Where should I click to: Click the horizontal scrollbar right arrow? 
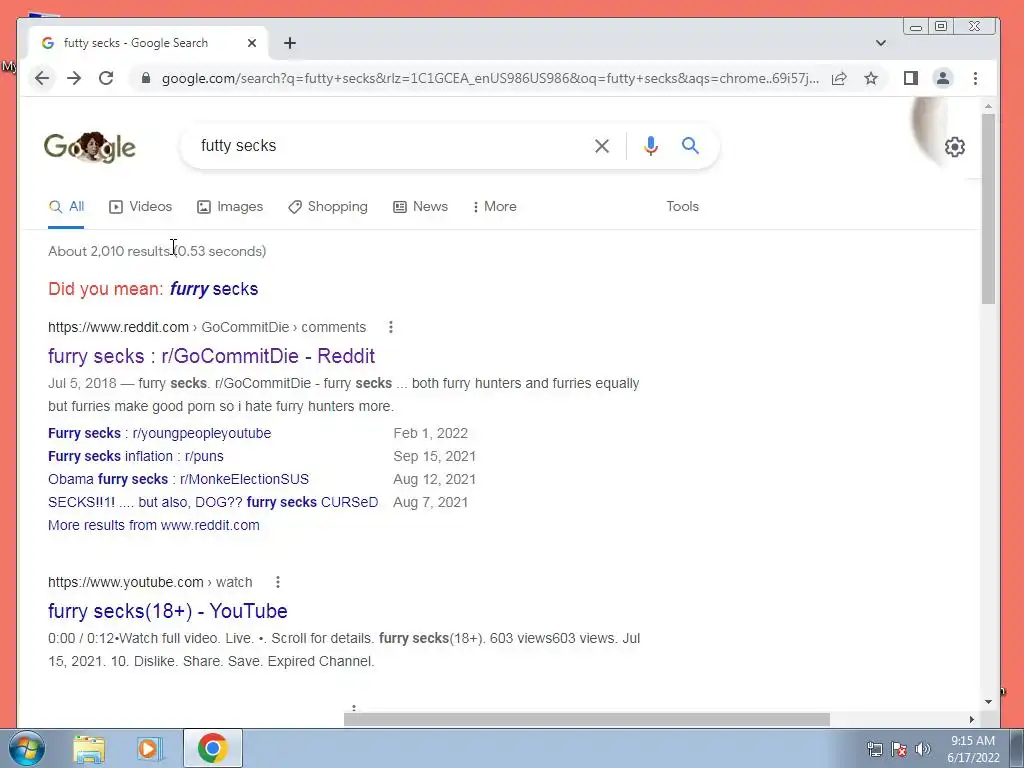coord(972,720)
